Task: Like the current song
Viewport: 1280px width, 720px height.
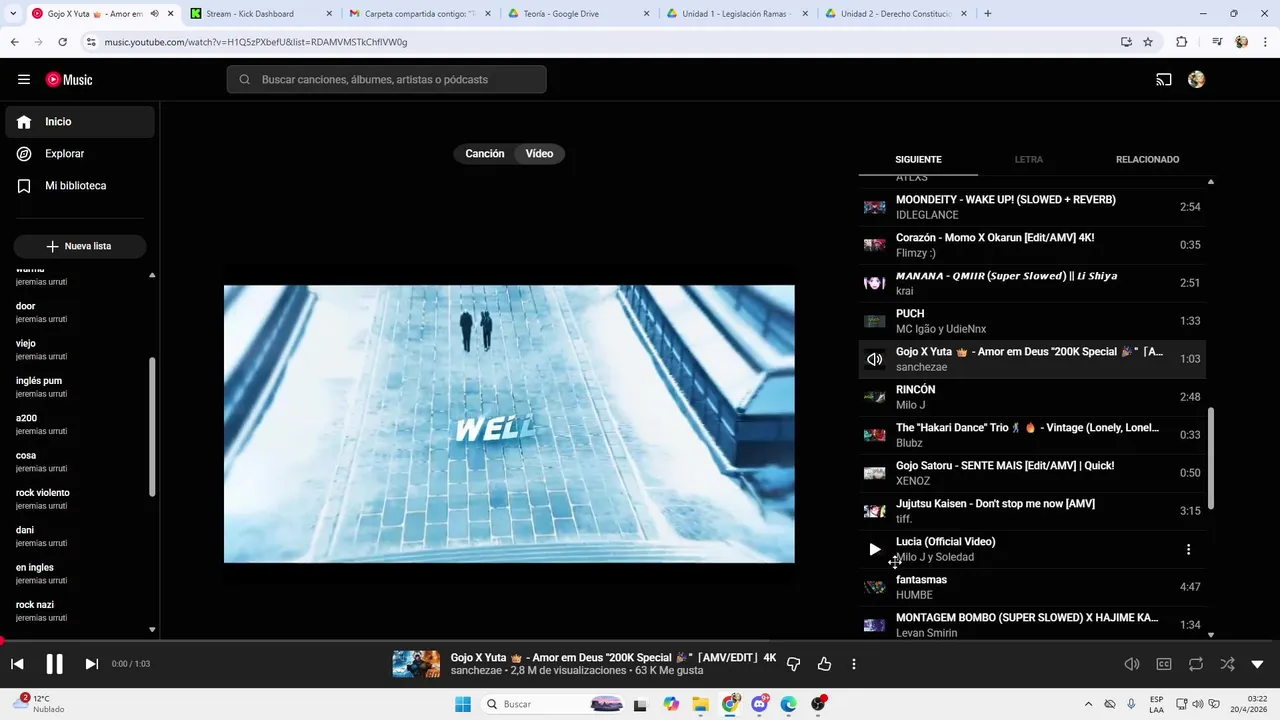Action: point(824,664)
